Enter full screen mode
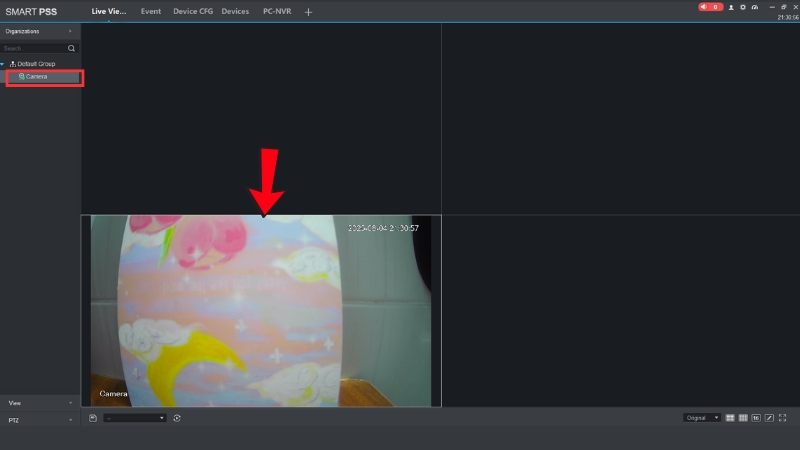 [782, 417]
